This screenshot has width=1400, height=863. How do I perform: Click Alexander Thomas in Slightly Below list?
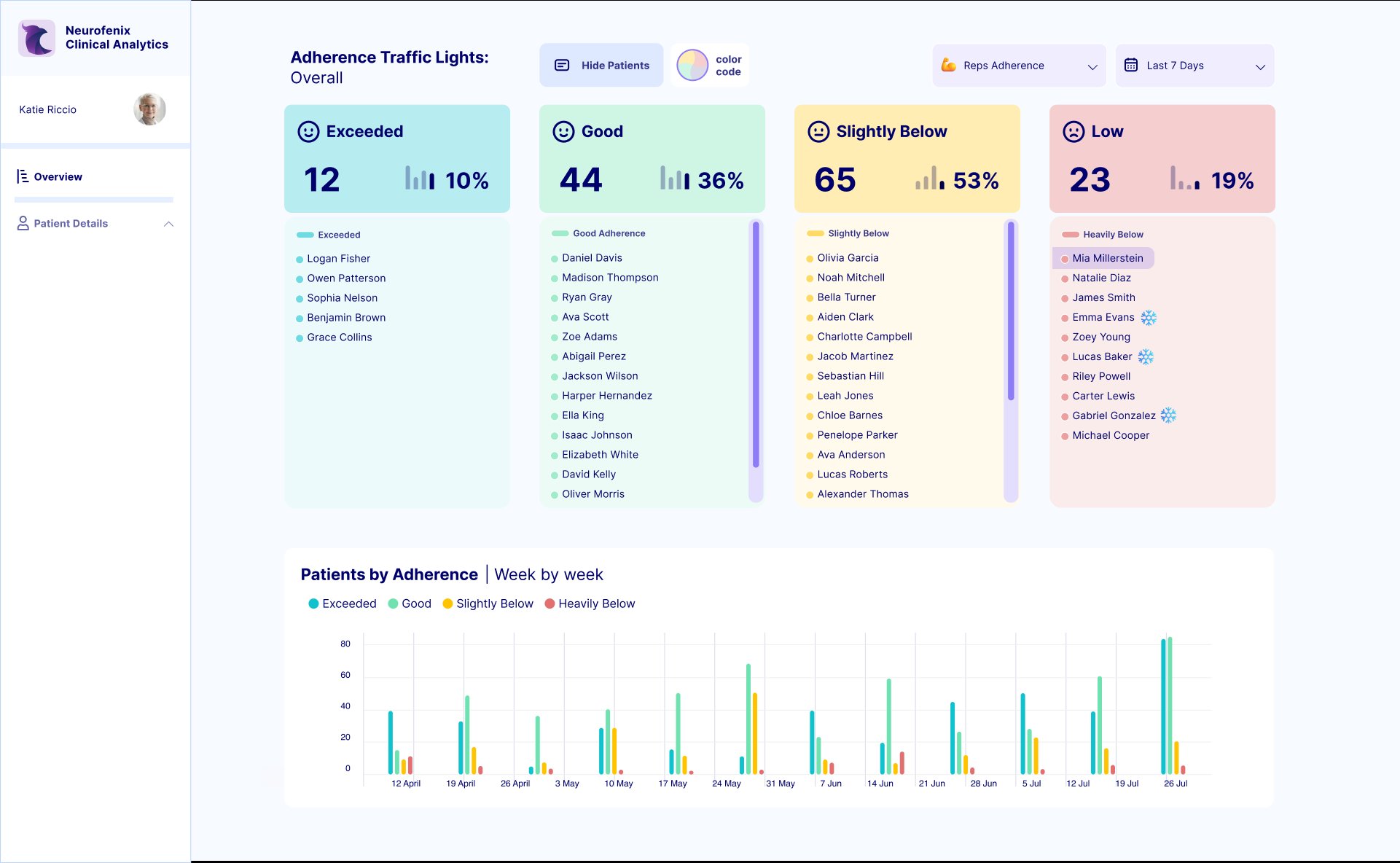tap(863, 494)
